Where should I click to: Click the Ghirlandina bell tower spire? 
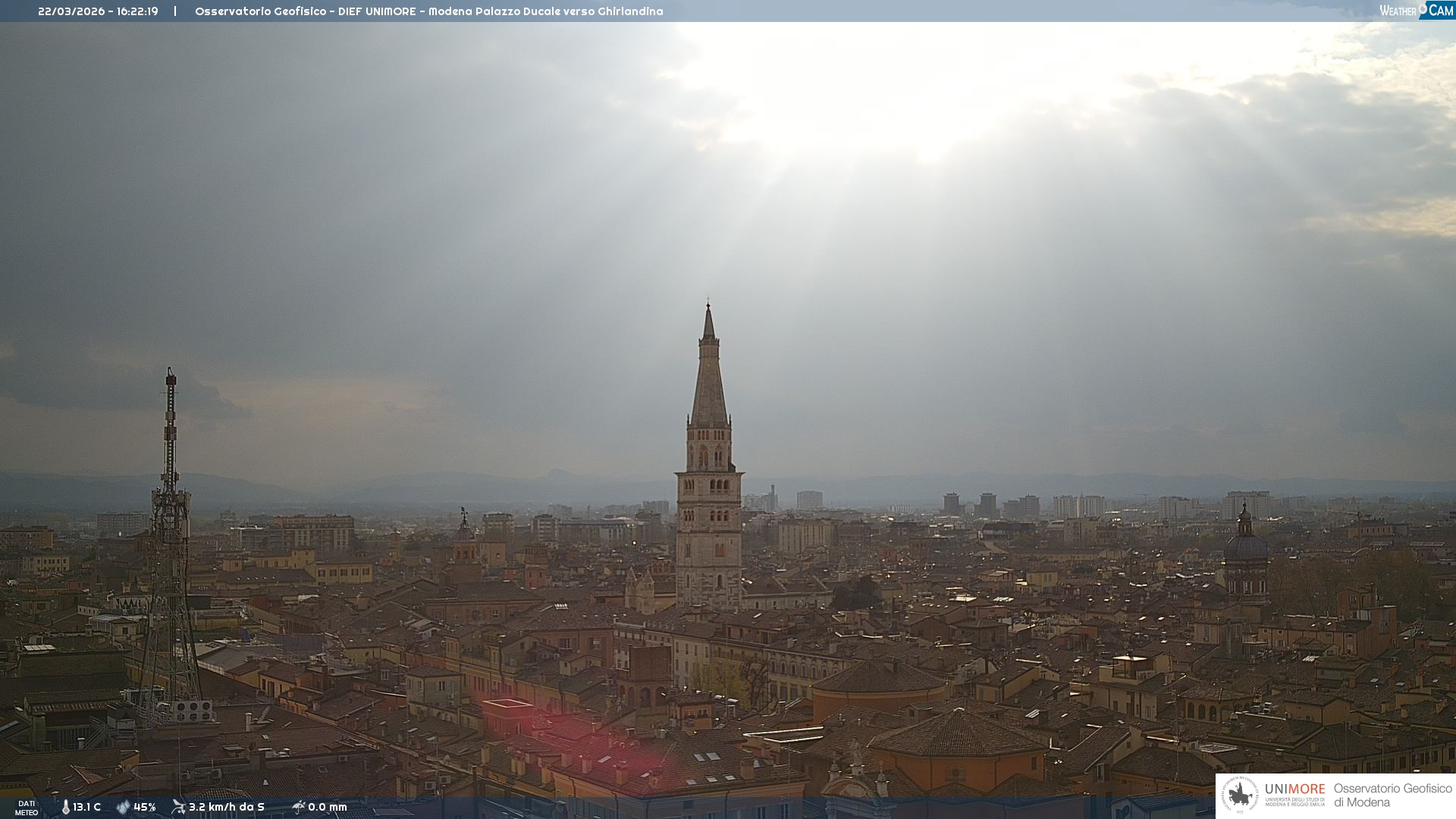(x=709, y=372)
